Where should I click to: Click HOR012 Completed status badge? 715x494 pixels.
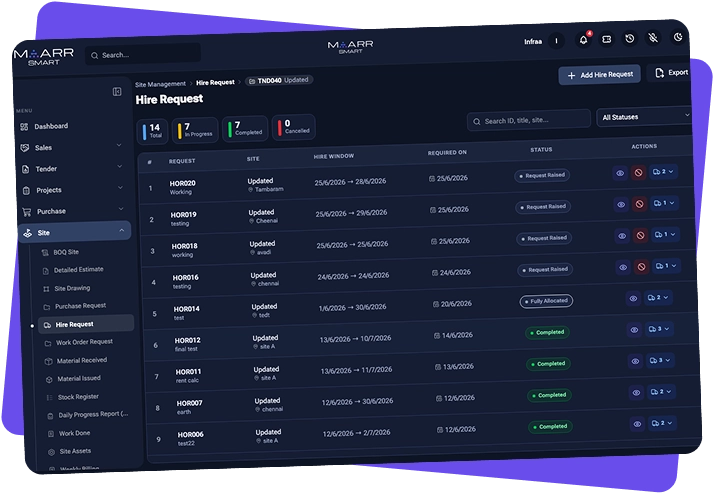pyautogui.click(x=547, y=333)
